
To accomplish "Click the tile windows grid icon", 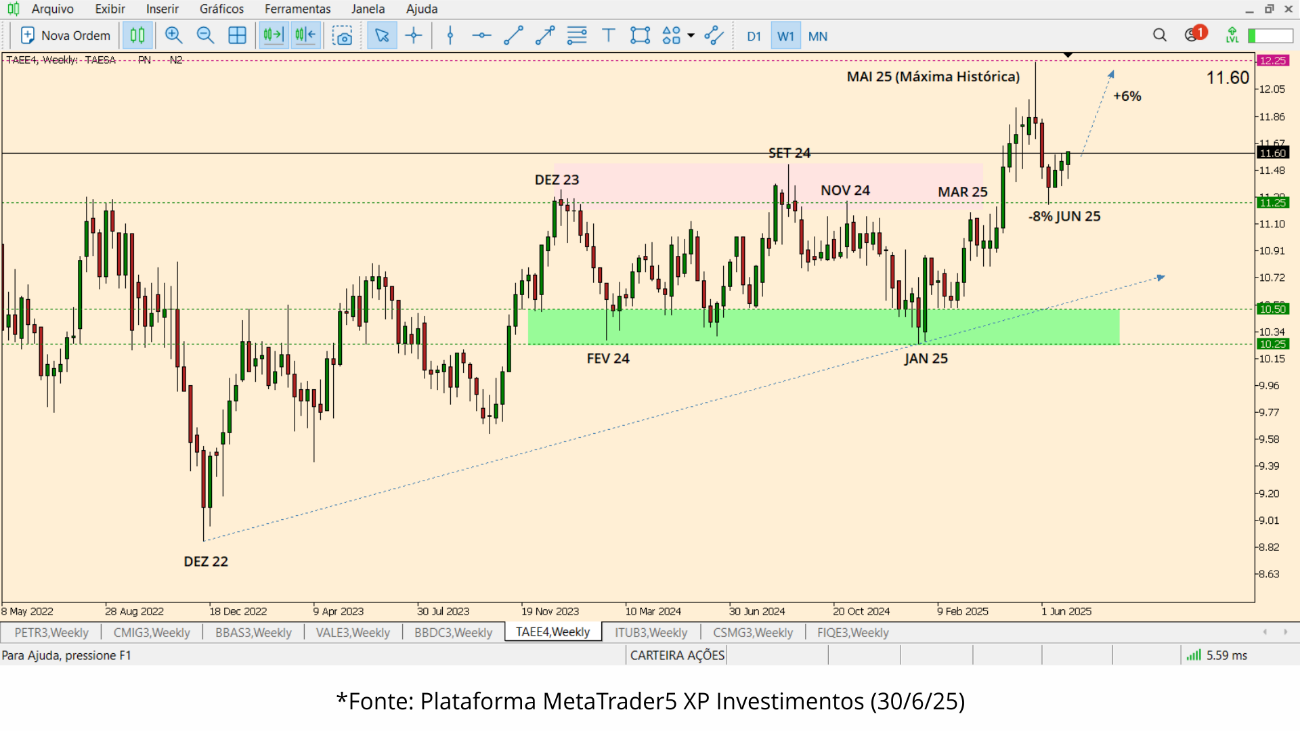I will [238, 36].
